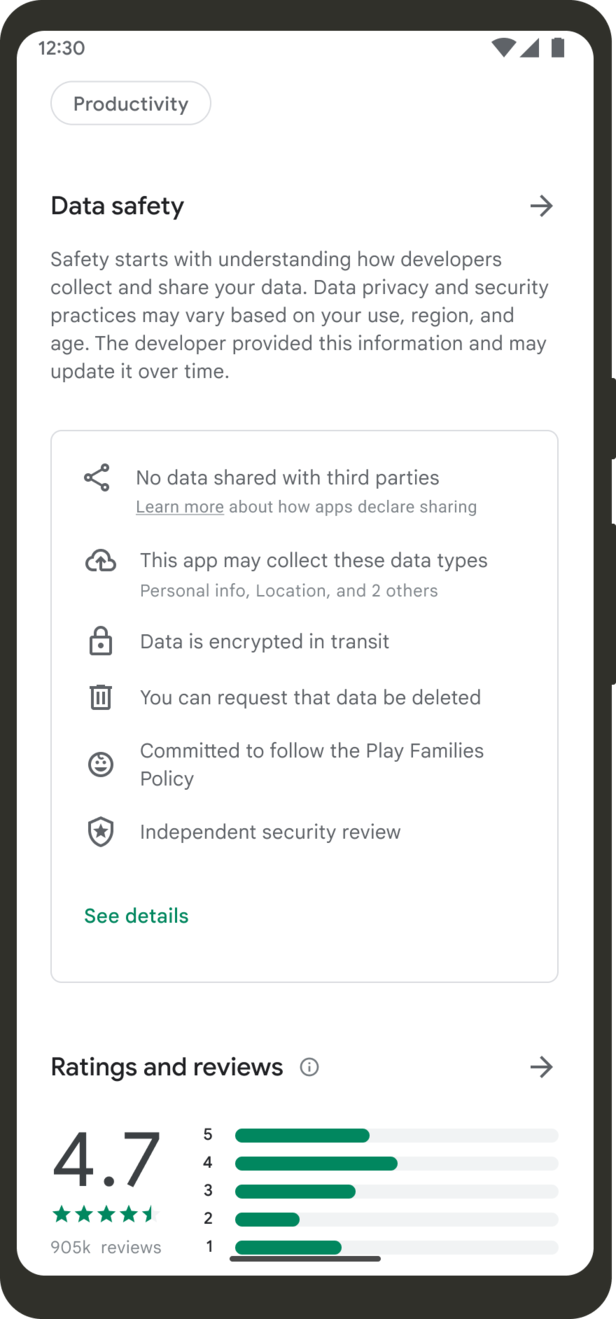Viewport: 616px width, 1319px height.
Task: Open the Ratings and reviews arrow
Action: pos(541,1067)
